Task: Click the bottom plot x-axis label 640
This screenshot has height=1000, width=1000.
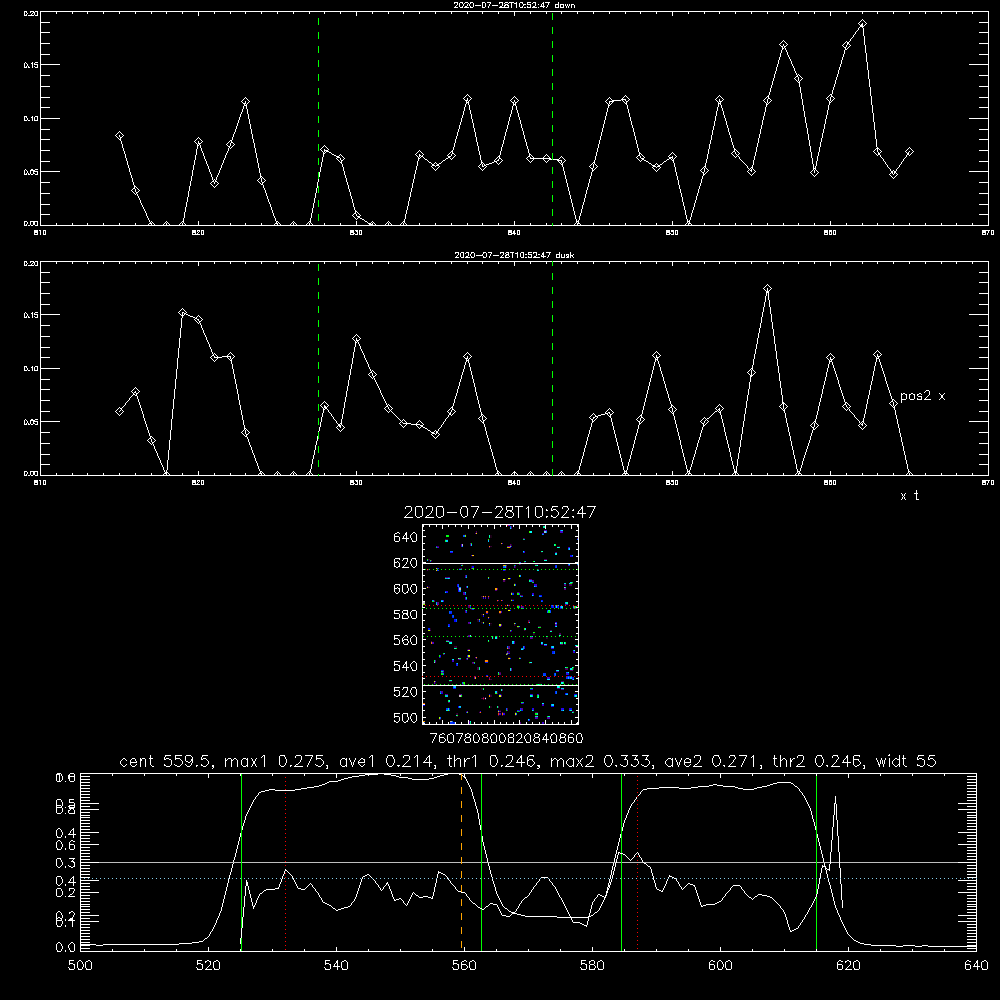Action: (x=976, y=966)
